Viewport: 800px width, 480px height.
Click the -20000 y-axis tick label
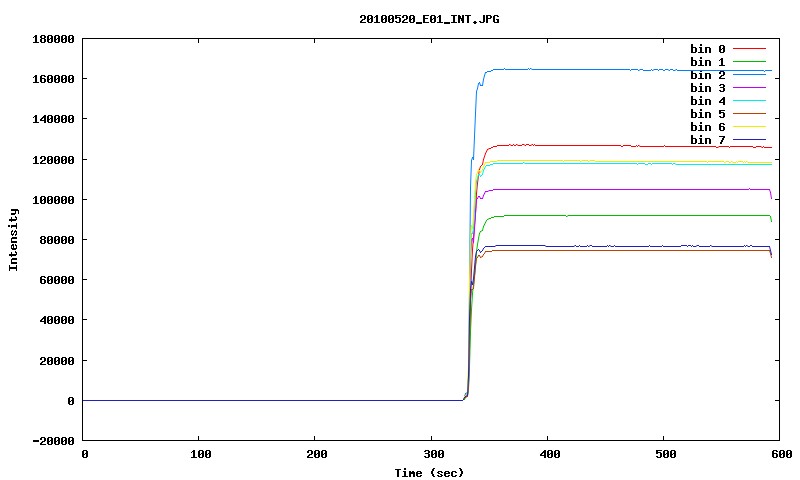(54, 441)
